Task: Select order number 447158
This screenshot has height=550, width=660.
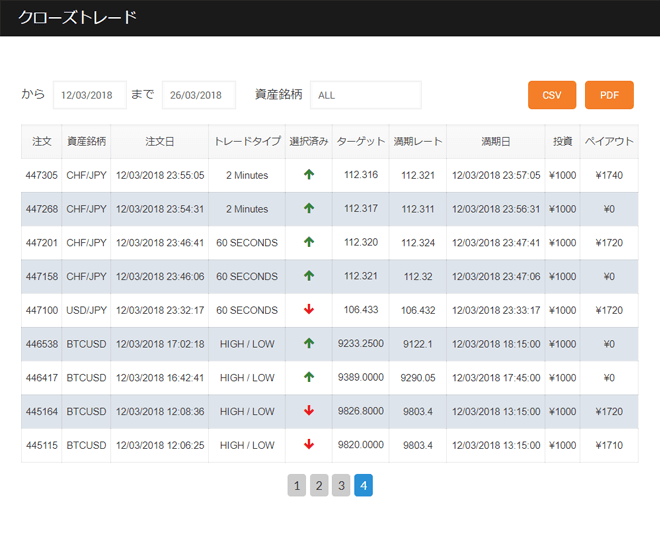Action: pos(42,276)
